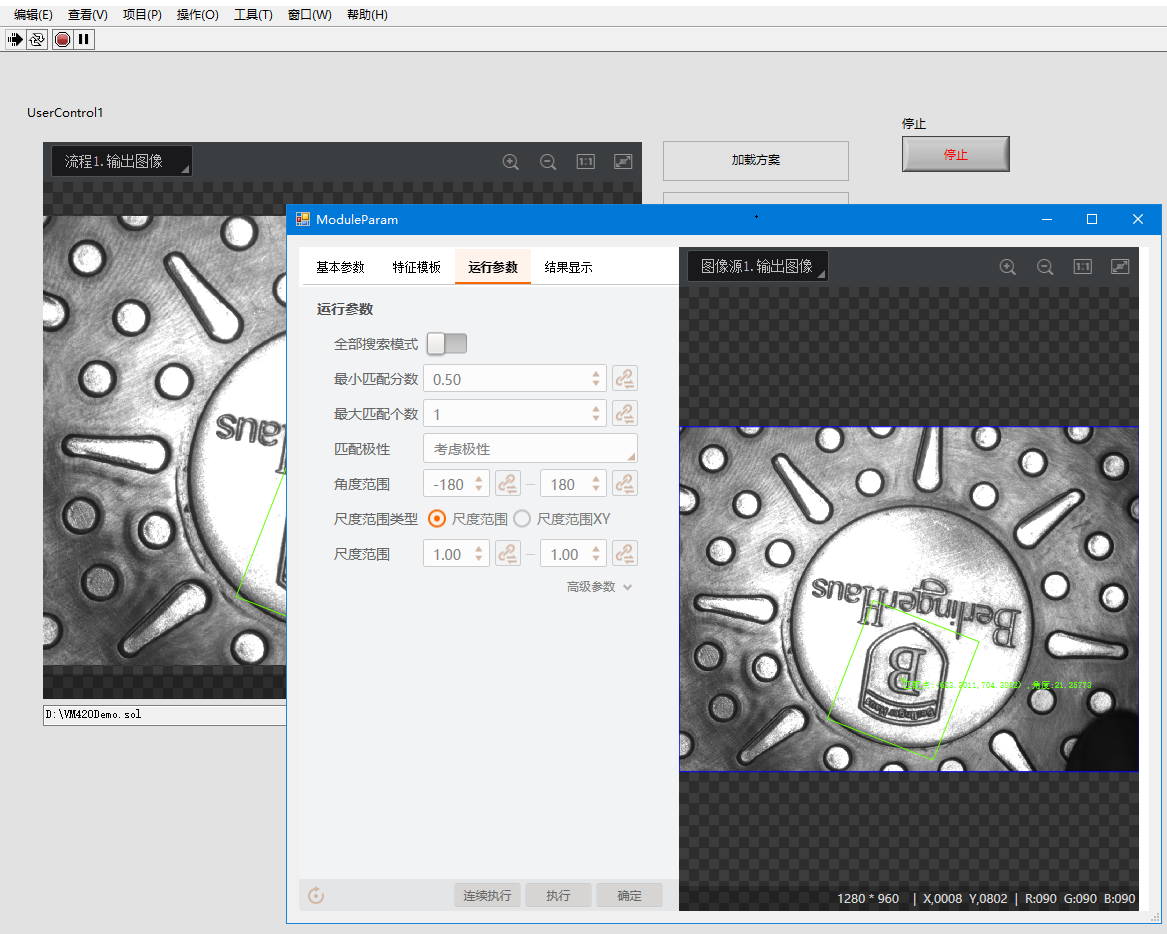Click link icon after 尺度范围 minimum 1.00
This screenshot has width=1167, height=934.
pyautogui.click(x=508, y=554)
